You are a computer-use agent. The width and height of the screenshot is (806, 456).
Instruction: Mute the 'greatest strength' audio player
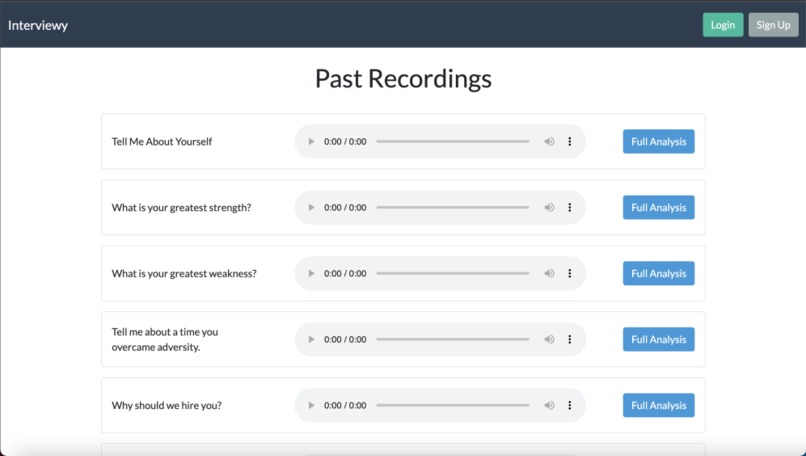click(x=549, y=208)
